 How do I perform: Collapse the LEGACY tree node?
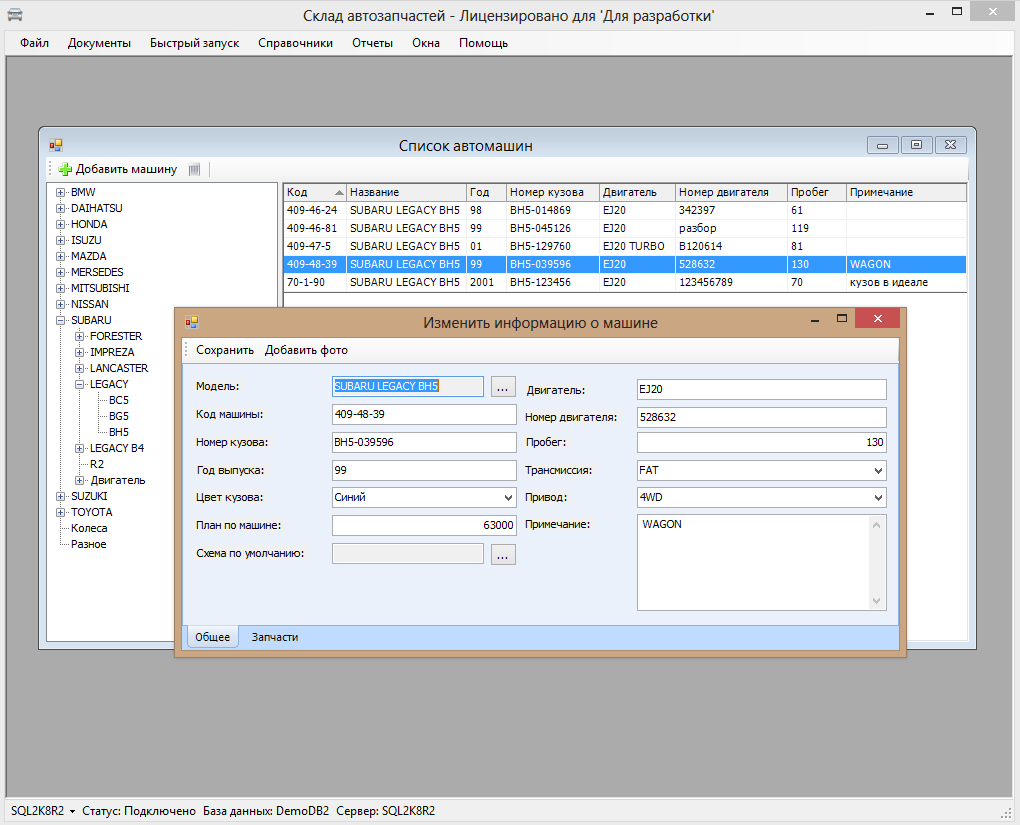80,384
